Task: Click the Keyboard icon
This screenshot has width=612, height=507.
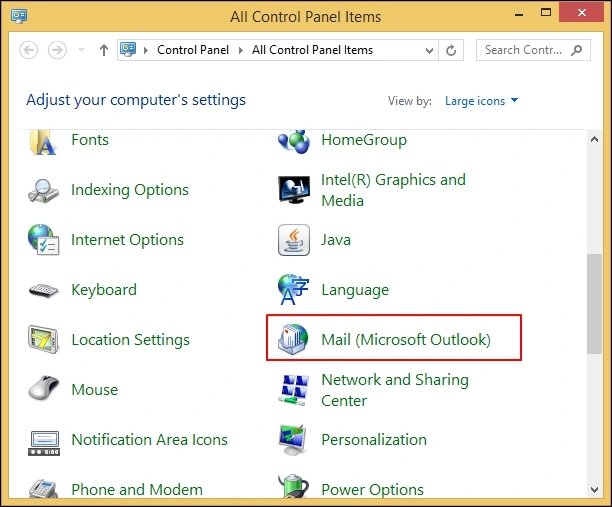Action: pos(43,290)
